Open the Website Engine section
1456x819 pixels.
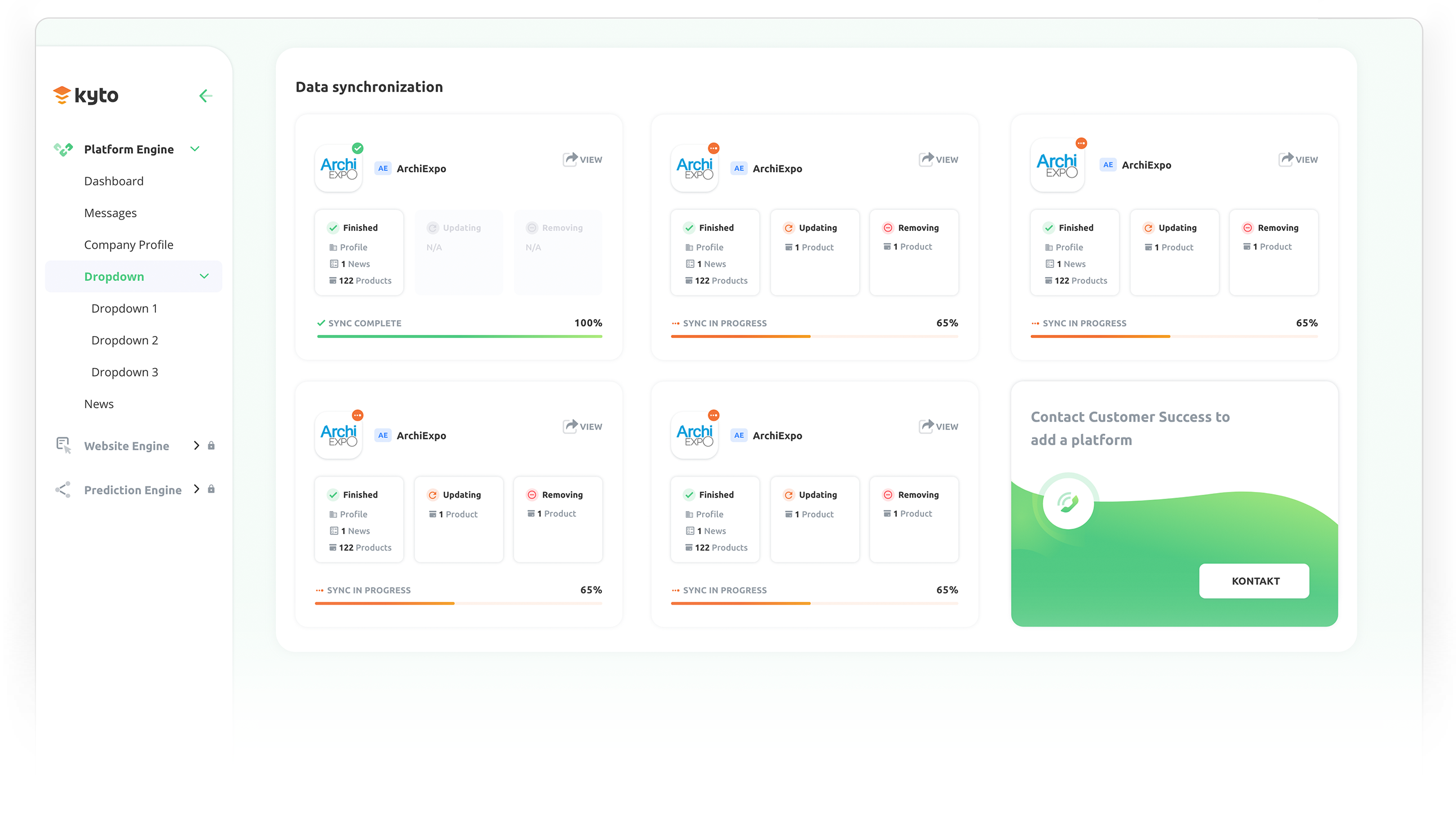point(126,446)
